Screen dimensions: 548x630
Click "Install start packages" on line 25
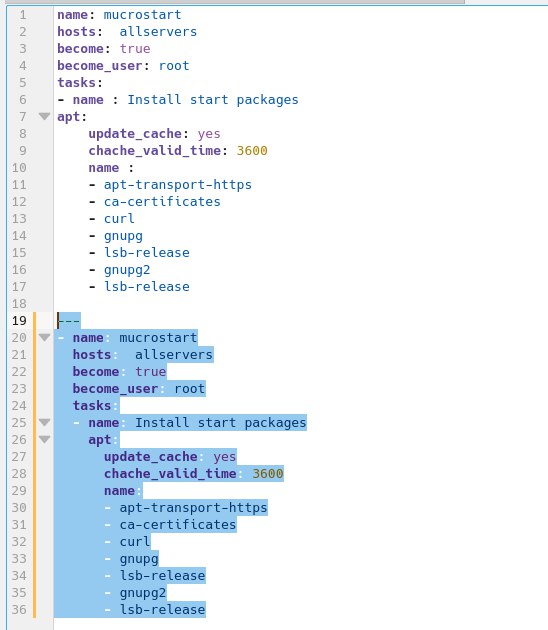pyautogui.click(x=221, y=423)
